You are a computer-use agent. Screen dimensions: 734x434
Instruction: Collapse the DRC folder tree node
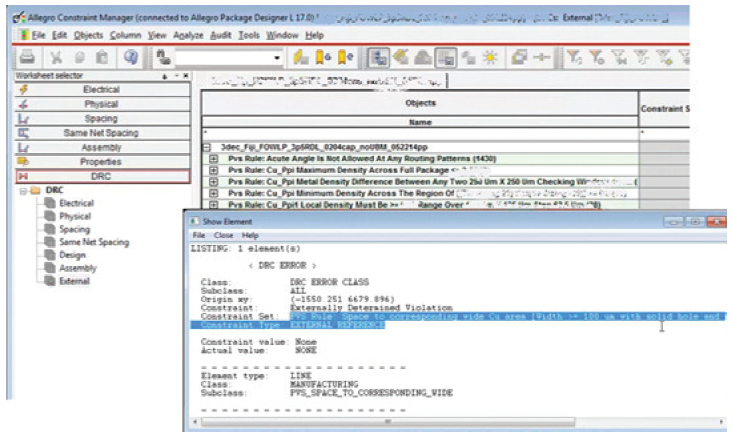(22, 191)
